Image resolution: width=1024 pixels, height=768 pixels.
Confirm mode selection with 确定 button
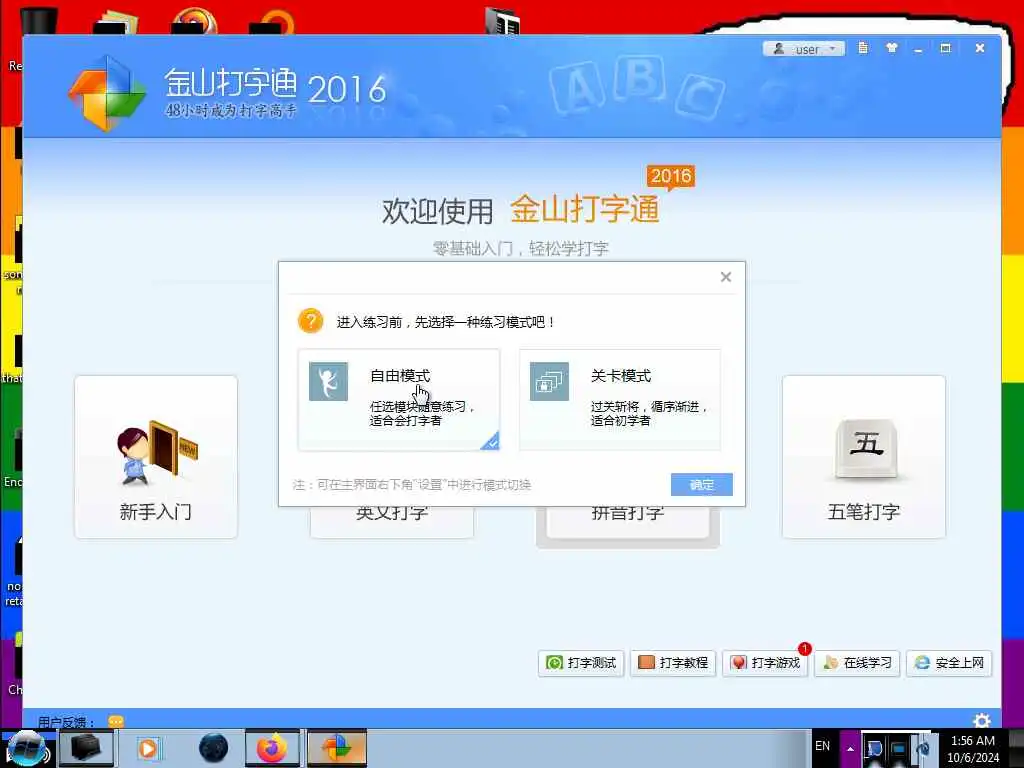pos(701,485)
